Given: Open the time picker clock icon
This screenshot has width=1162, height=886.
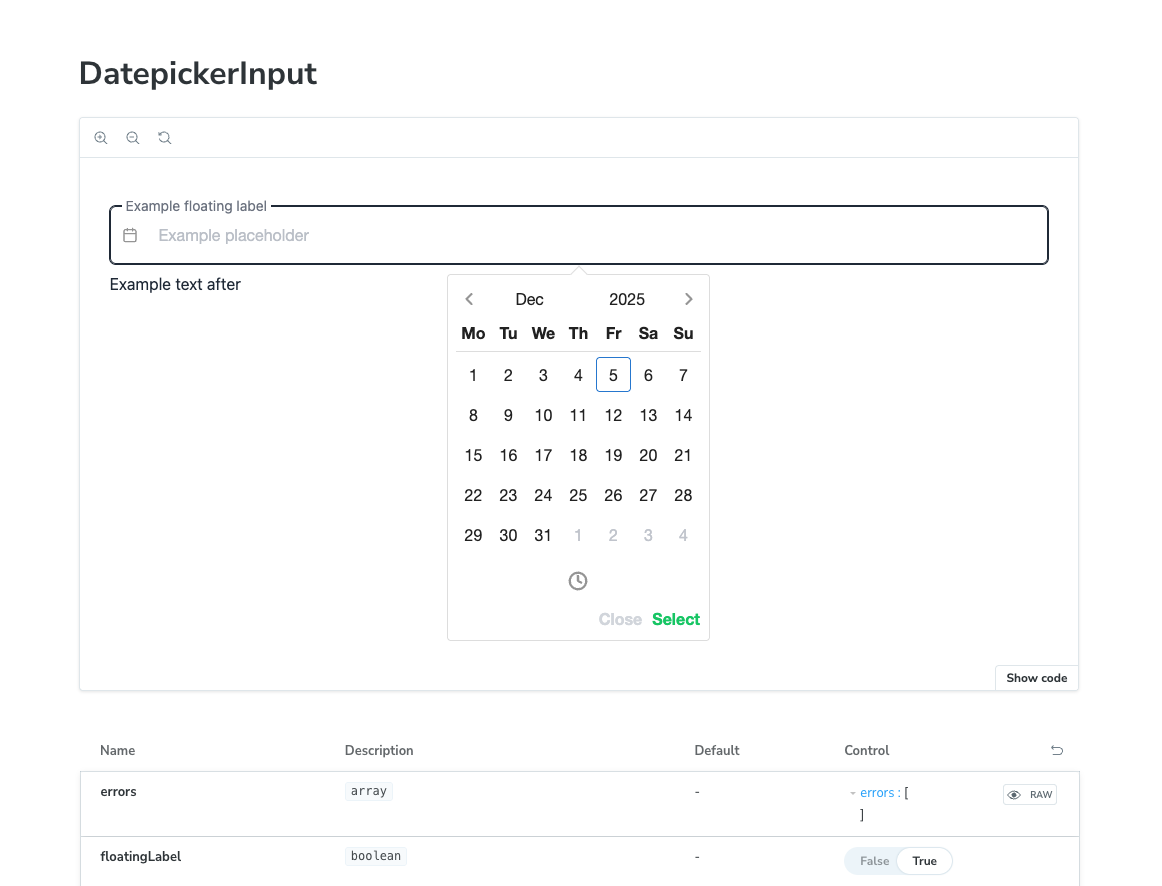Looking at the screenshot, I should (578, 581).
